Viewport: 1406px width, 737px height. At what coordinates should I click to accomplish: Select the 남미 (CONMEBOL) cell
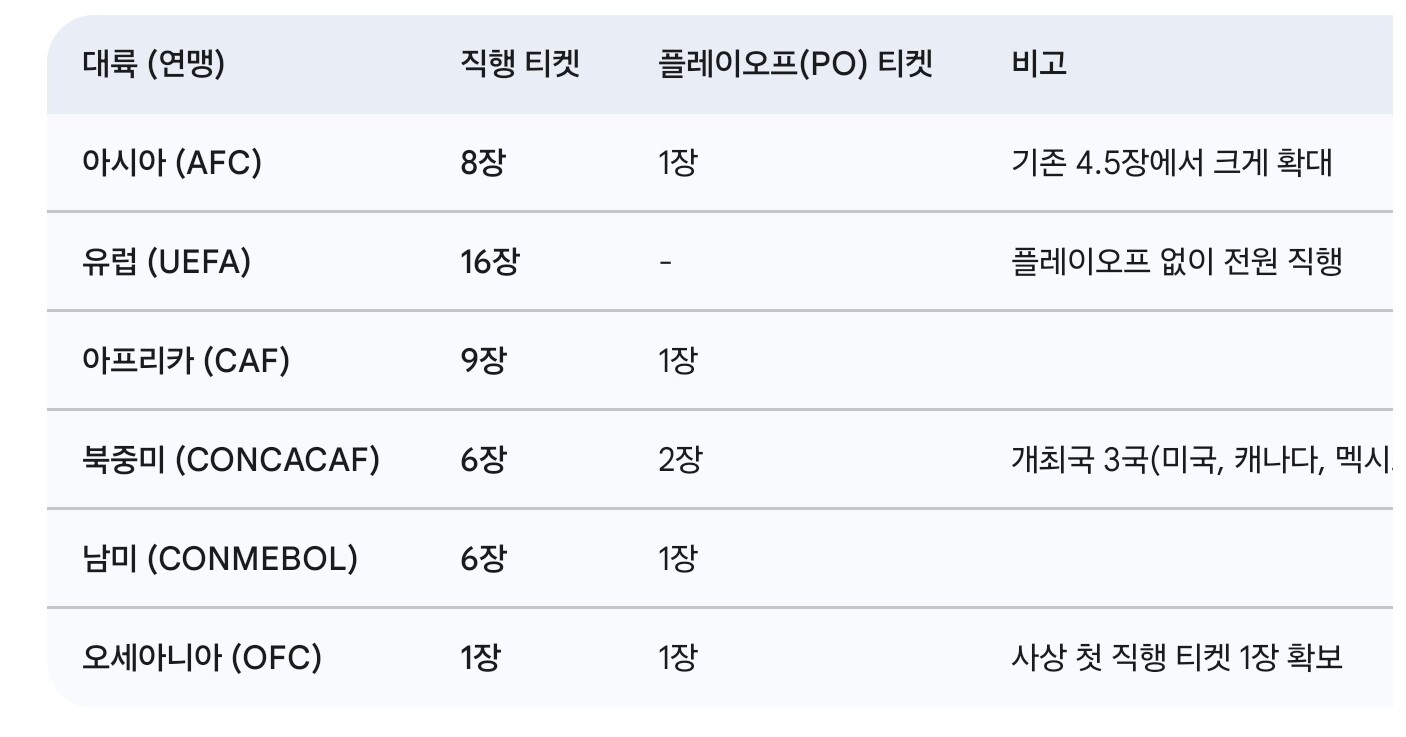tap(220, 558)
